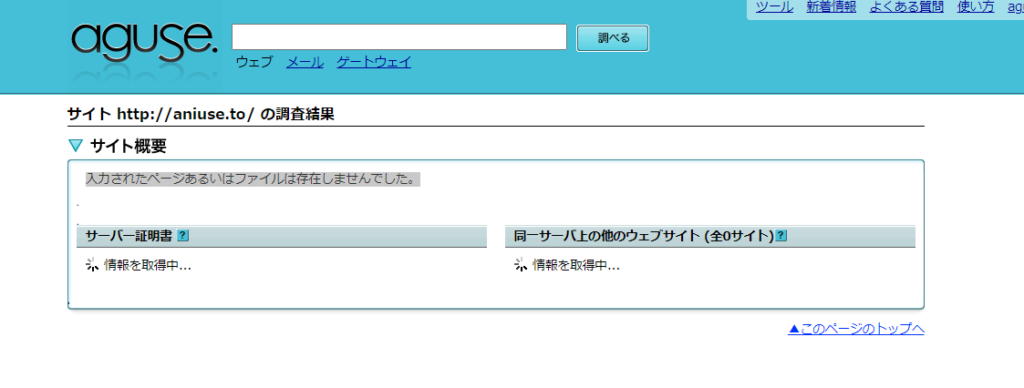Click the サイト概要 section title
This screenshot has height=388, width=1024.
tap(128, 146)
